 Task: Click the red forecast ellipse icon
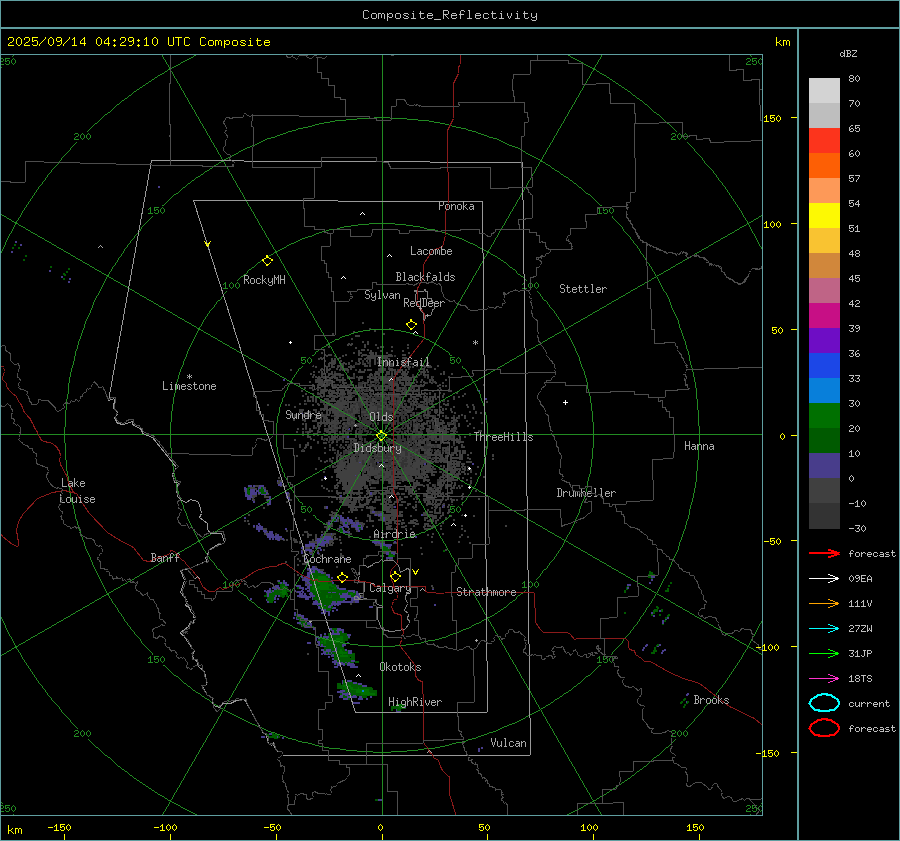(x=824, y=728)
